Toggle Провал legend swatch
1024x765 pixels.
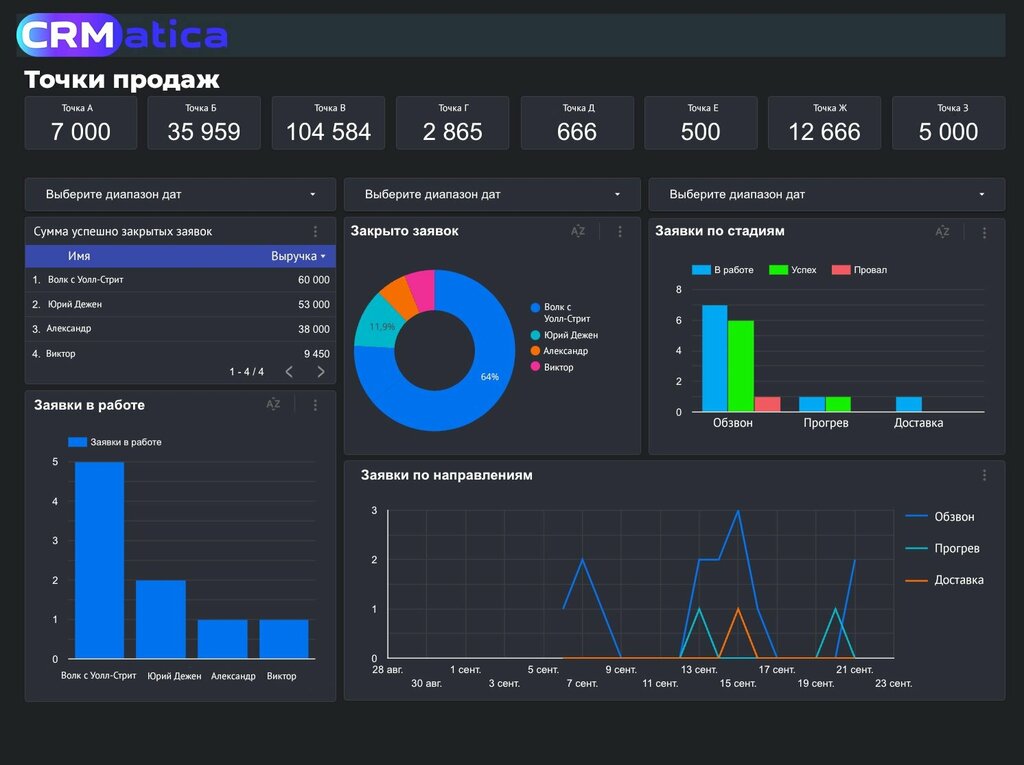[841, 270]
